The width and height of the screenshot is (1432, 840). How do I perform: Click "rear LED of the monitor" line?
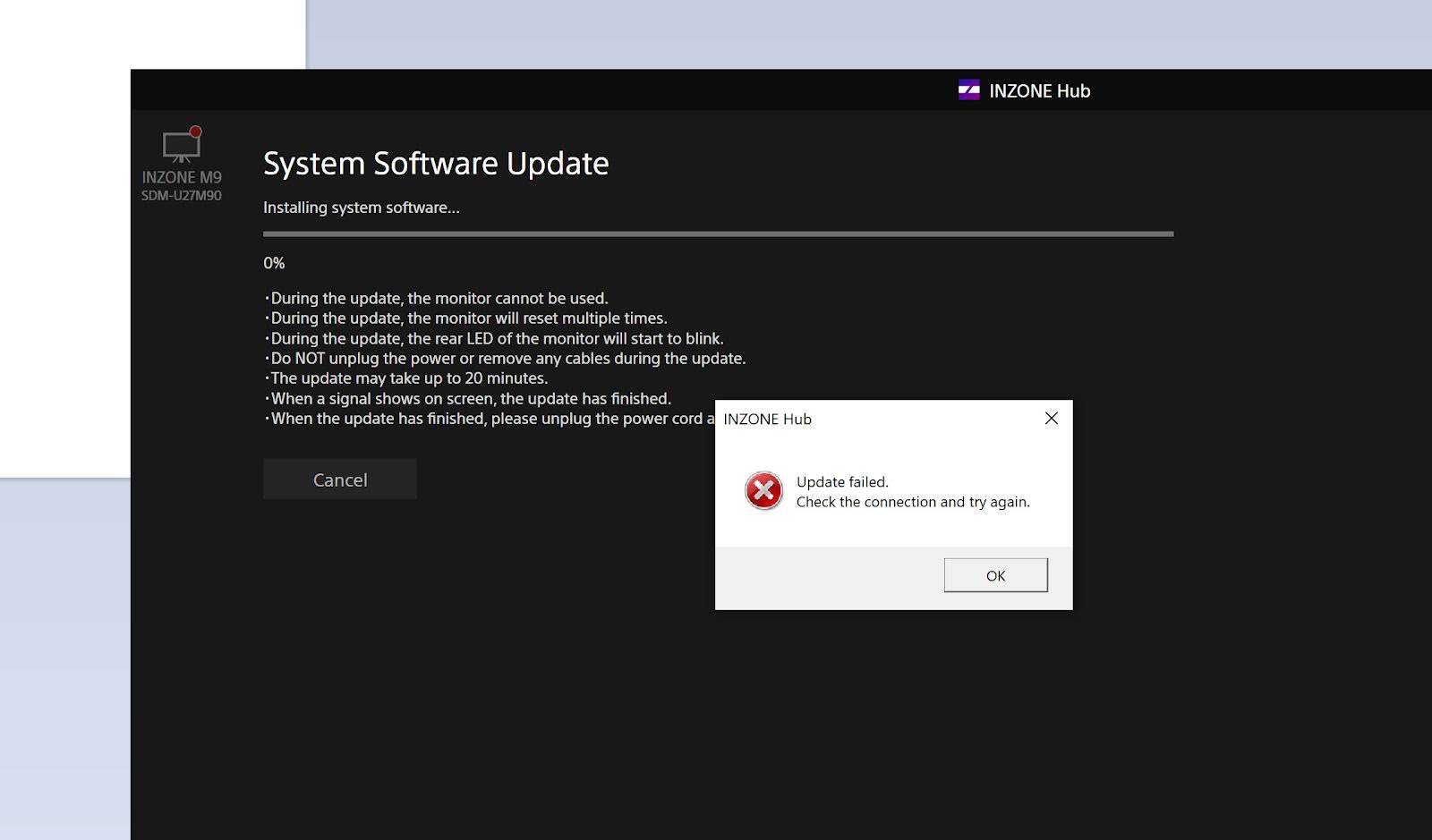(x=494, y=339)
